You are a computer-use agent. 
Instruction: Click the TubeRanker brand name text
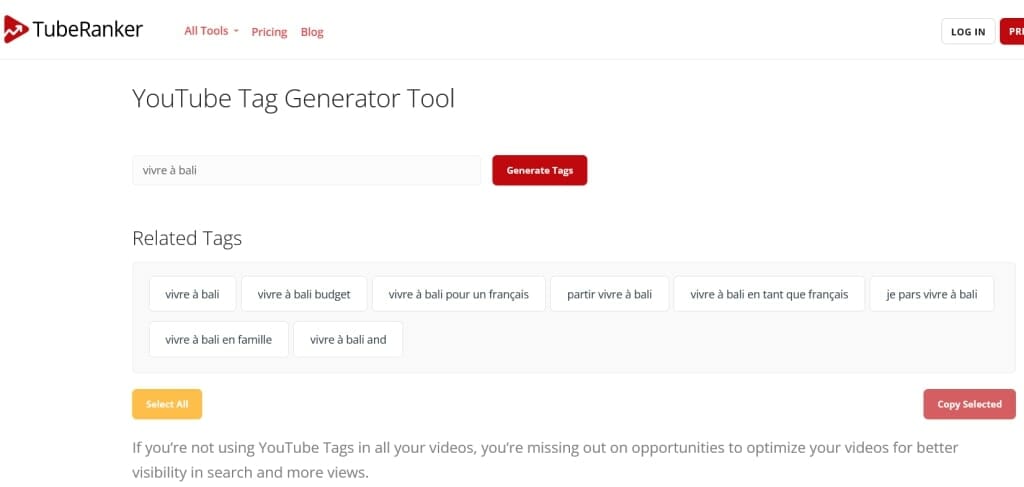(88, 30)
